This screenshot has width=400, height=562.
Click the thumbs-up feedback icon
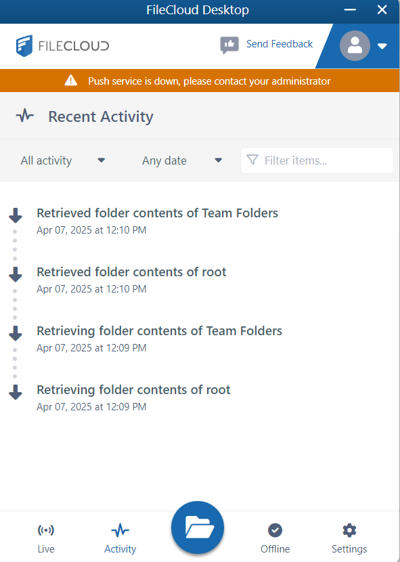(x=229, y=45)
